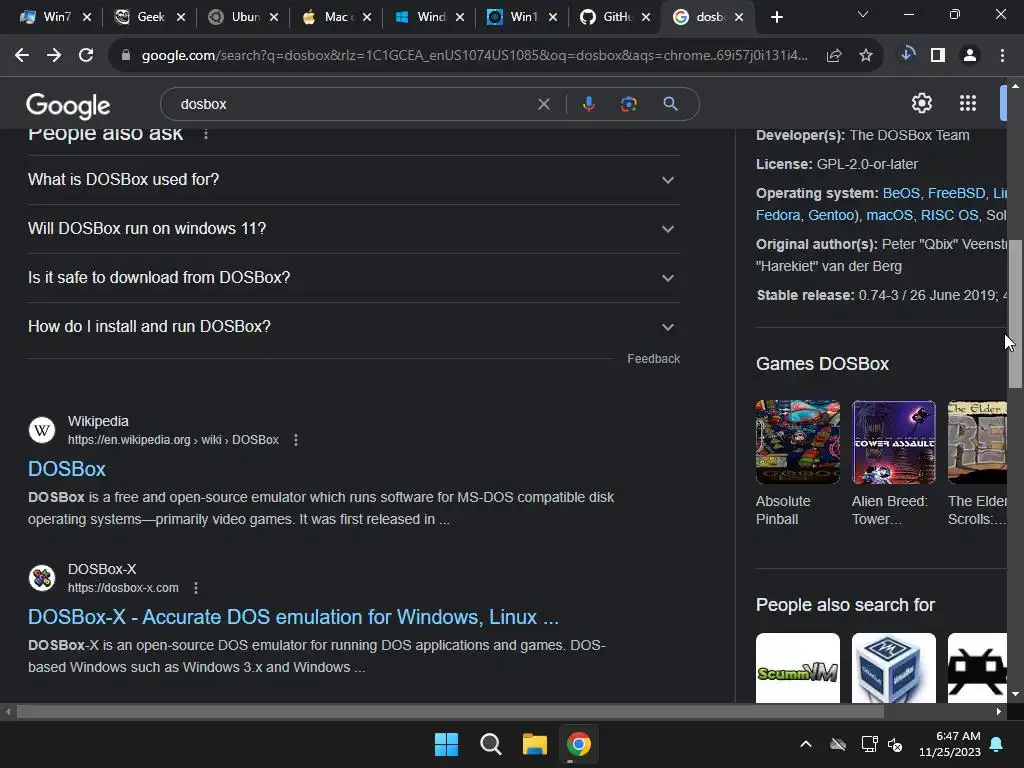
Task: Click the vertical page scrollbar thumb
Action: click(x=1015, y=314)
